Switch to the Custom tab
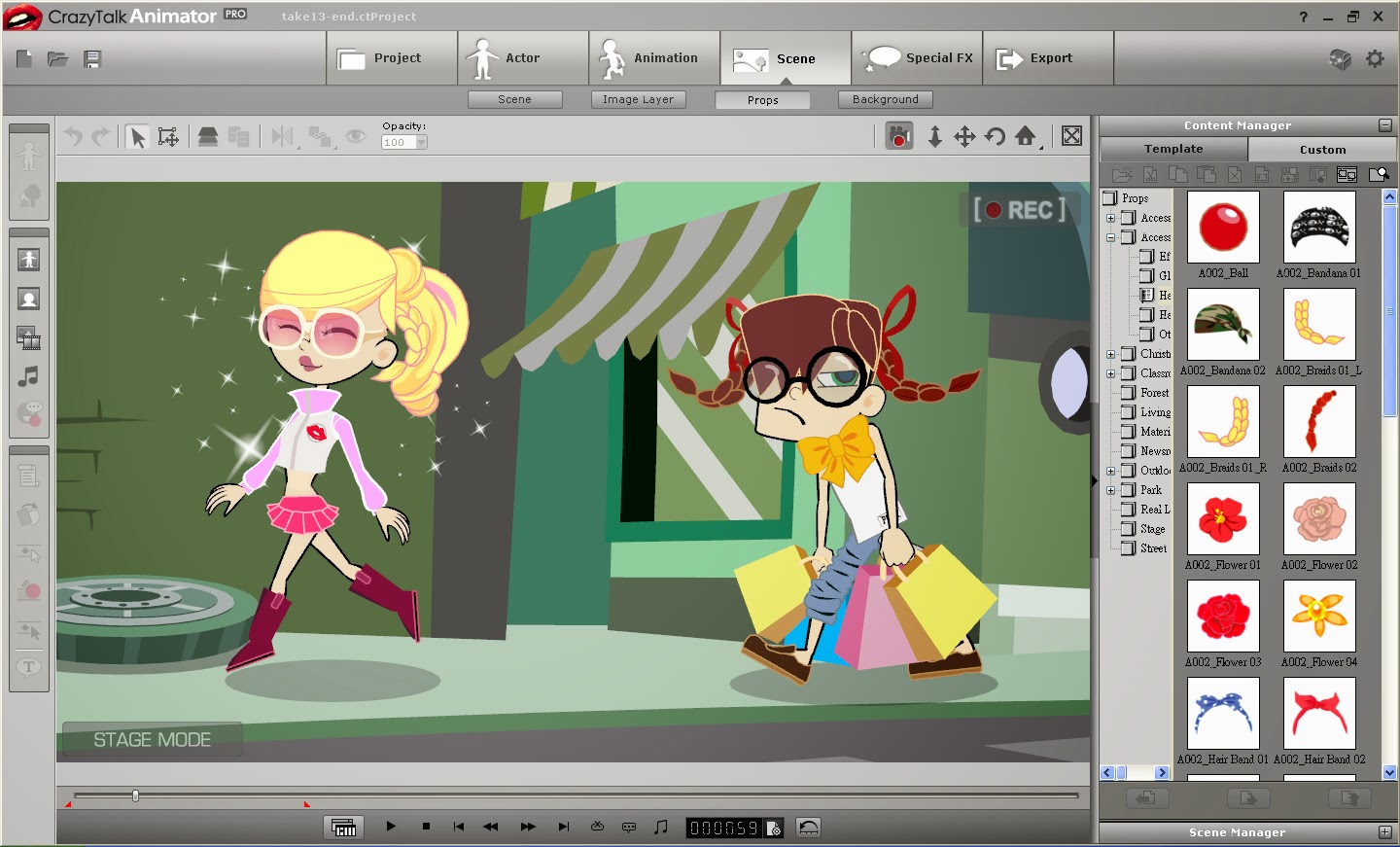 pos(1322,150)
